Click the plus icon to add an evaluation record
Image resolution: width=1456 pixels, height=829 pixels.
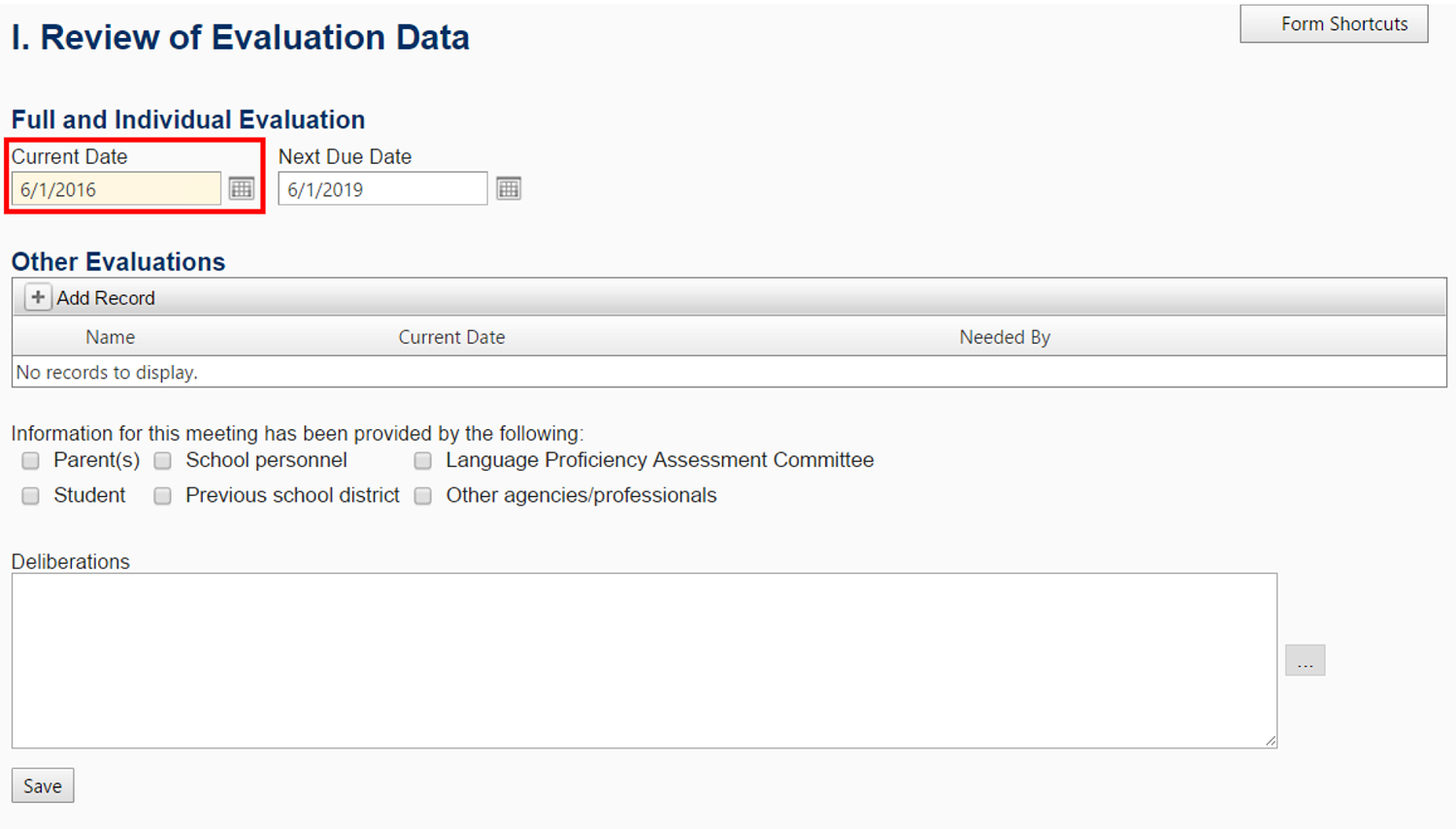tap(37, 296)
